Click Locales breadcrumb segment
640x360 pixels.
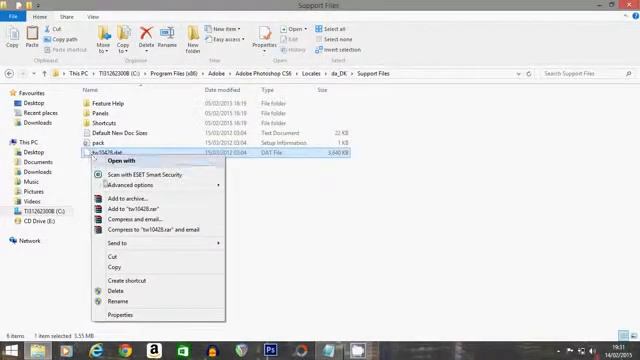click(311, 74)
